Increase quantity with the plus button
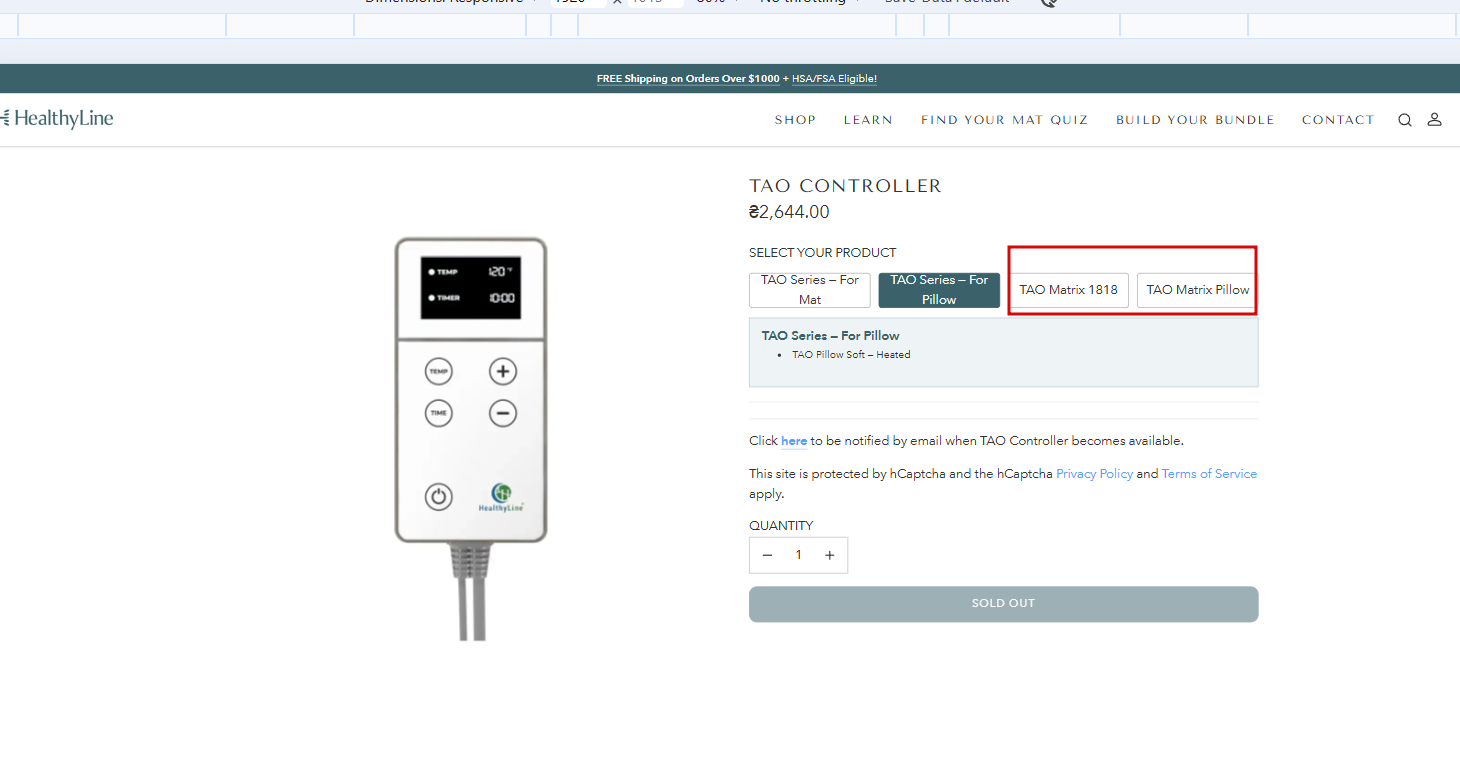 (829, 555)
